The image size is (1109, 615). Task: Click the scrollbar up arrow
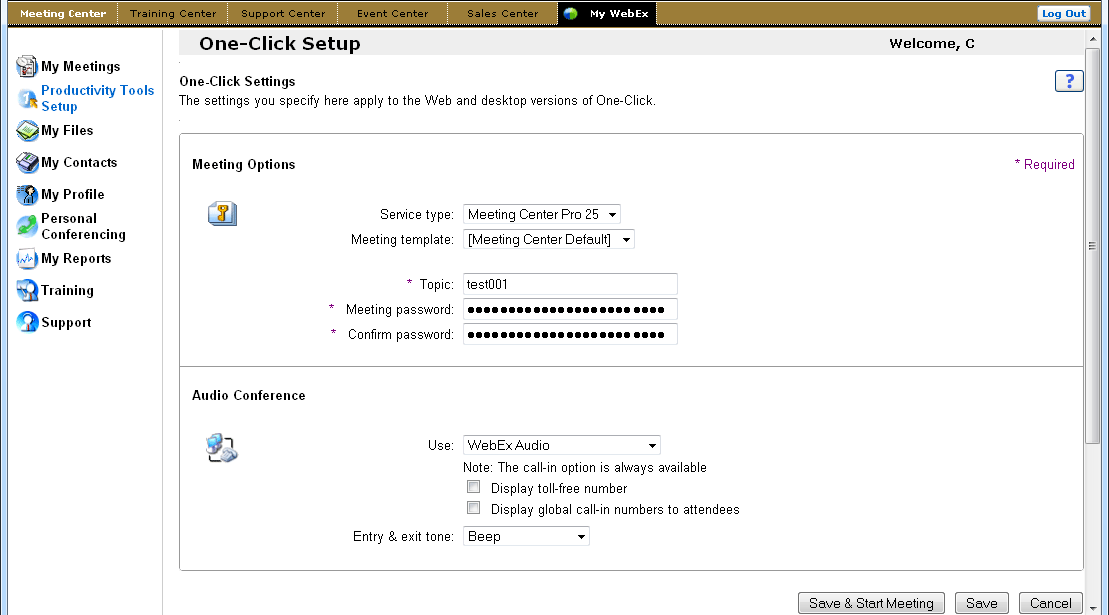[1093, 39]
